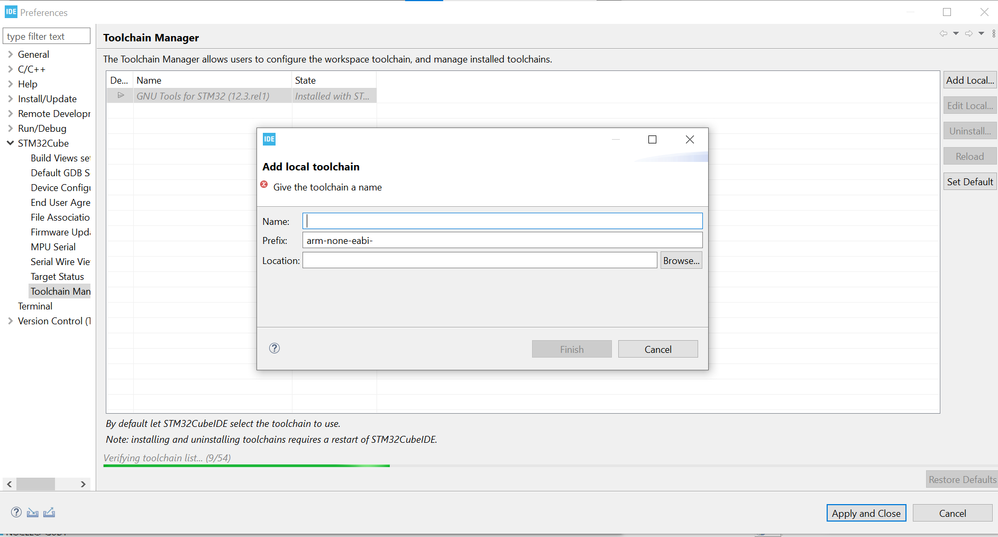The height and width of the screenshot is (537, 998).
Task: Click the left scroll arrow in preferences tree
Action: click(10, 484)
